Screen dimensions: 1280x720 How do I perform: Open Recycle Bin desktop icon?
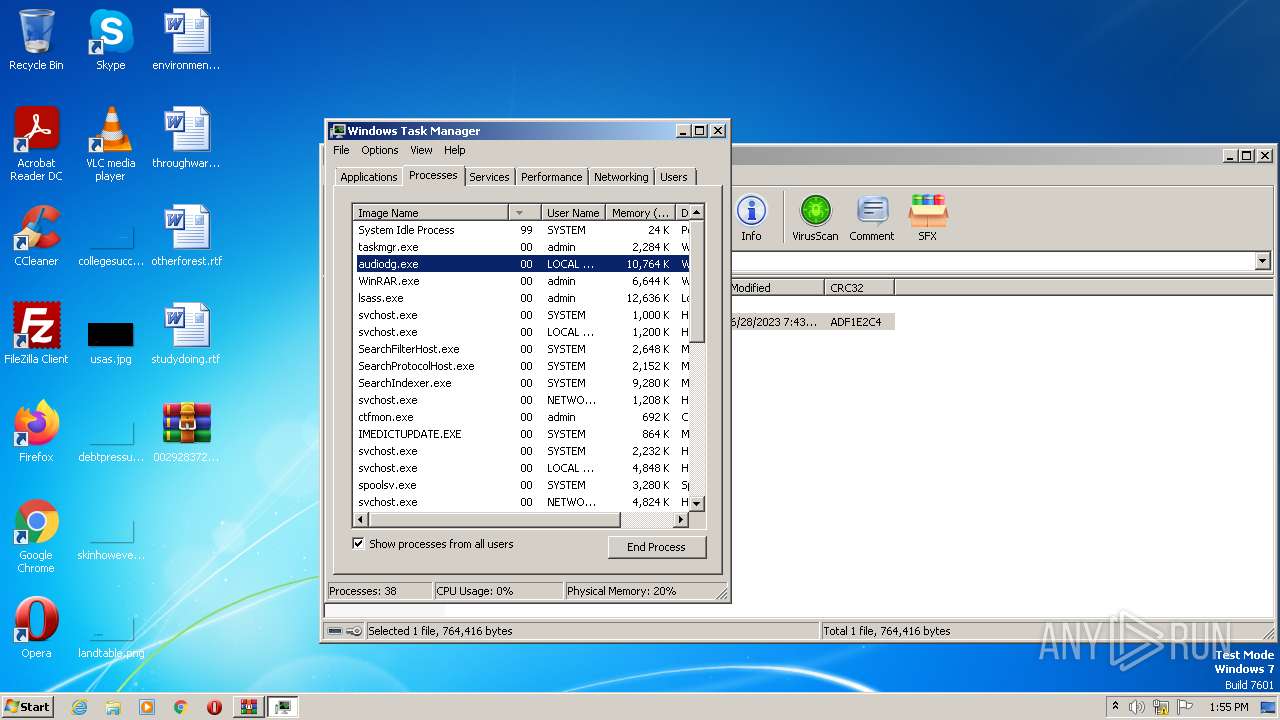point(36,40)
